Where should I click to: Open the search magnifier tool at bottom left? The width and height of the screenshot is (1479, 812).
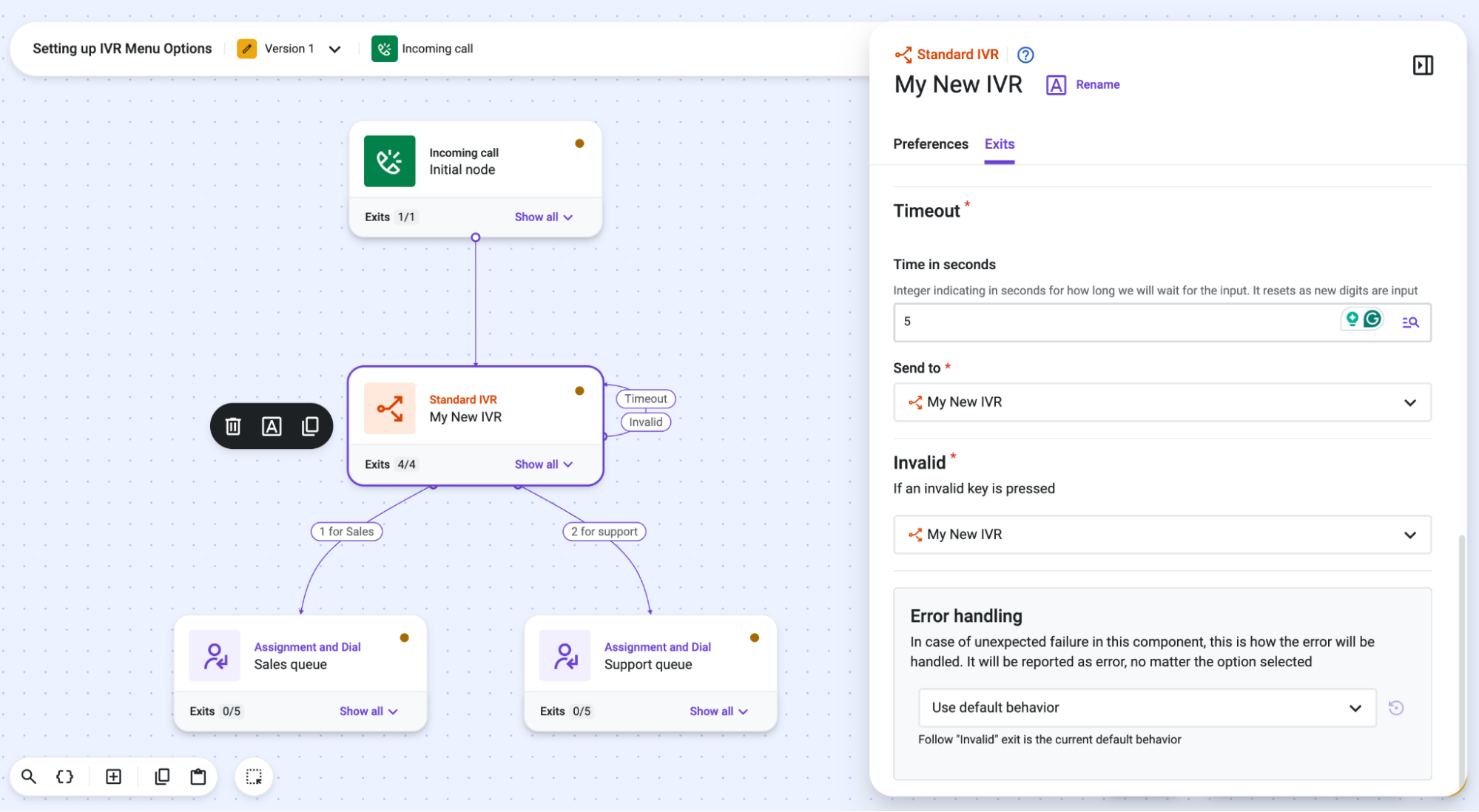pyautogui.click(x=29, y=777)
